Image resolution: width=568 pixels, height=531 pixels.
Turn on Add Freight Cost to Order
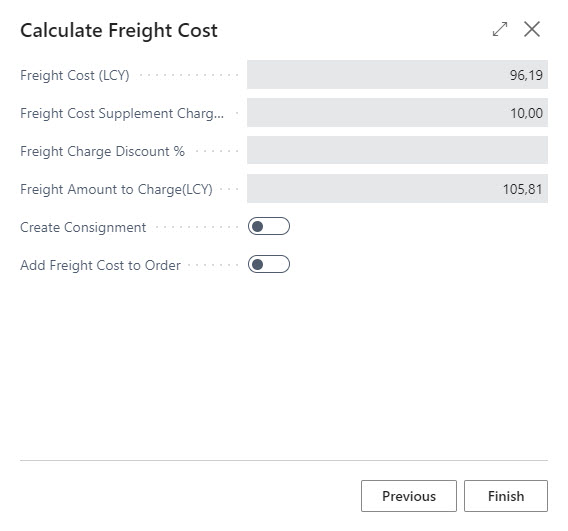(x=269, y=264)
